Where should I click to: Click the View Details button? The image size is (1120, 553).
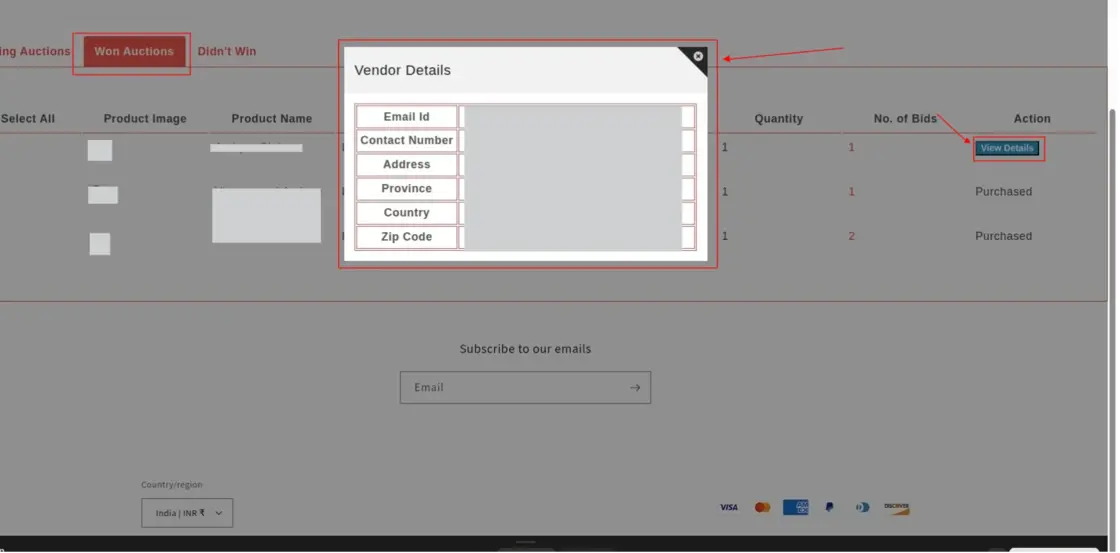pos(1006,148)
